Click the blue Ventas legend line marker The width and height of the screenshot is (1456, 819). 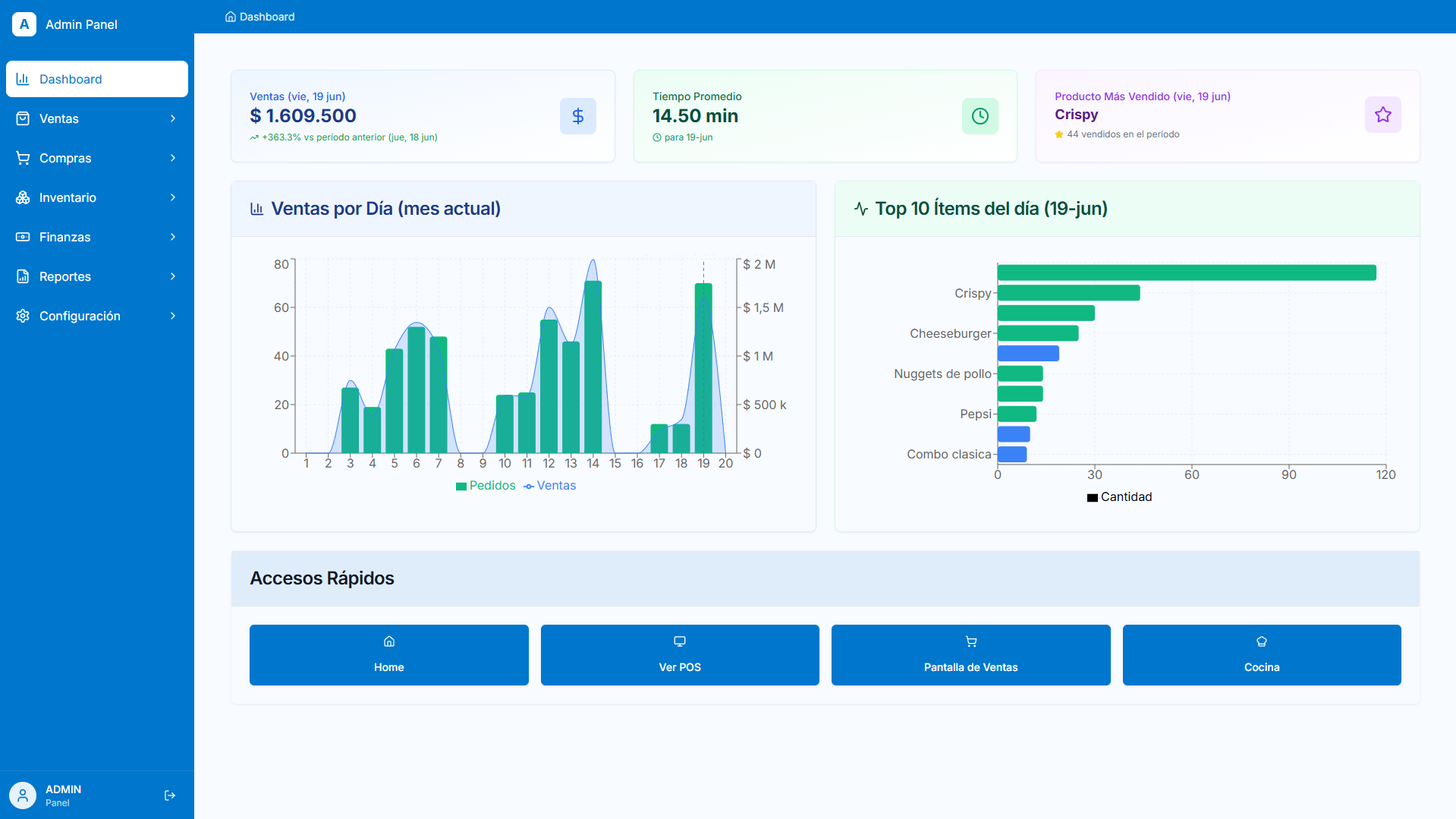click(x=529, y=487)
